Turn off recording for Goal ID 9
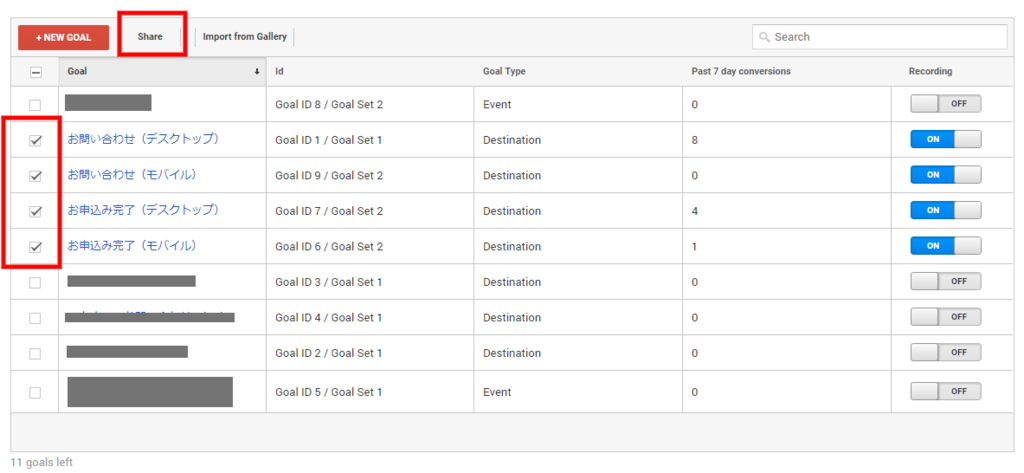The height and width of the screenshot is (473, 1024). tap(946, 174)
